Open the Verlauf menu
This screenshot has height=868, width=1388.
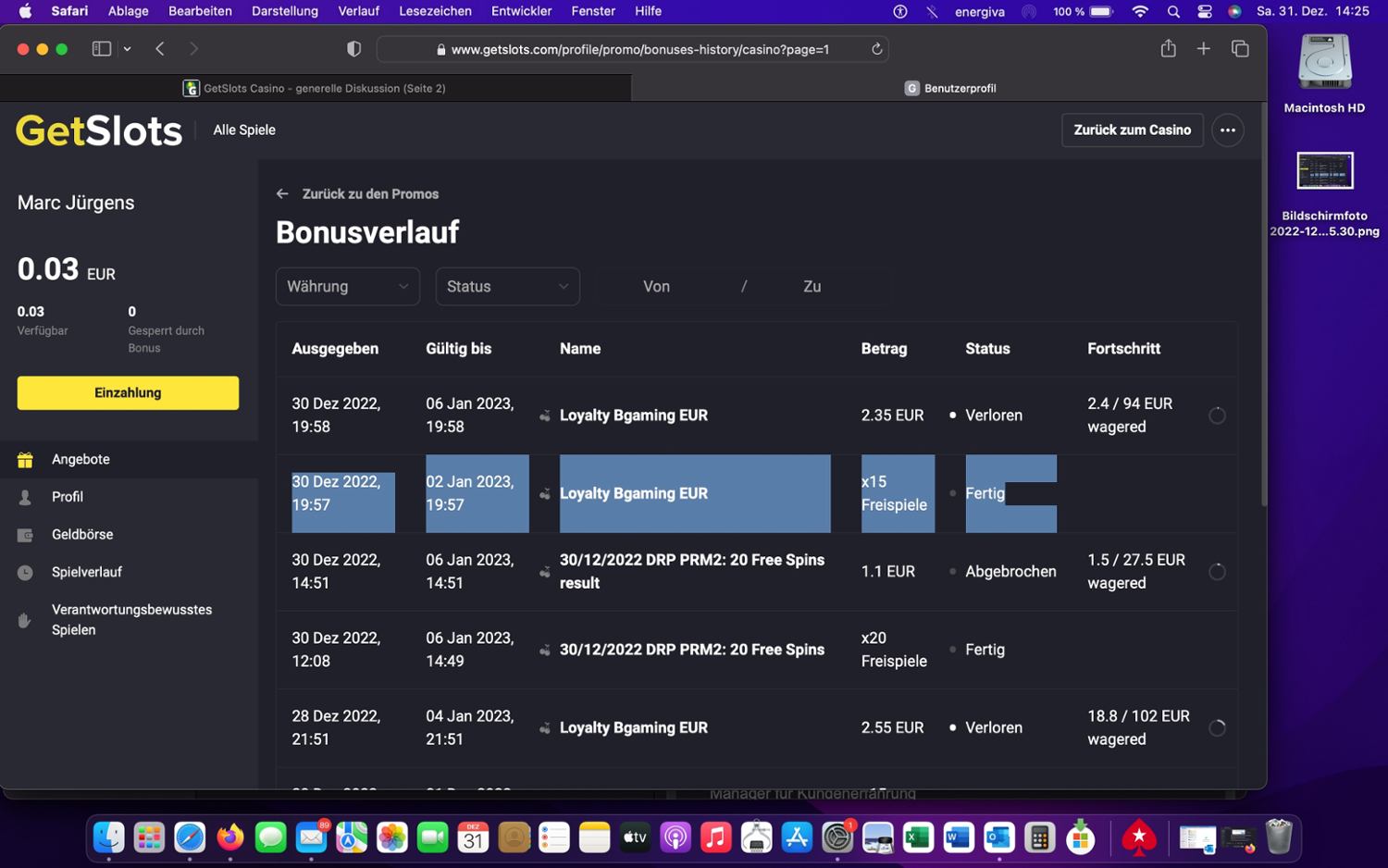click(359, 11)
